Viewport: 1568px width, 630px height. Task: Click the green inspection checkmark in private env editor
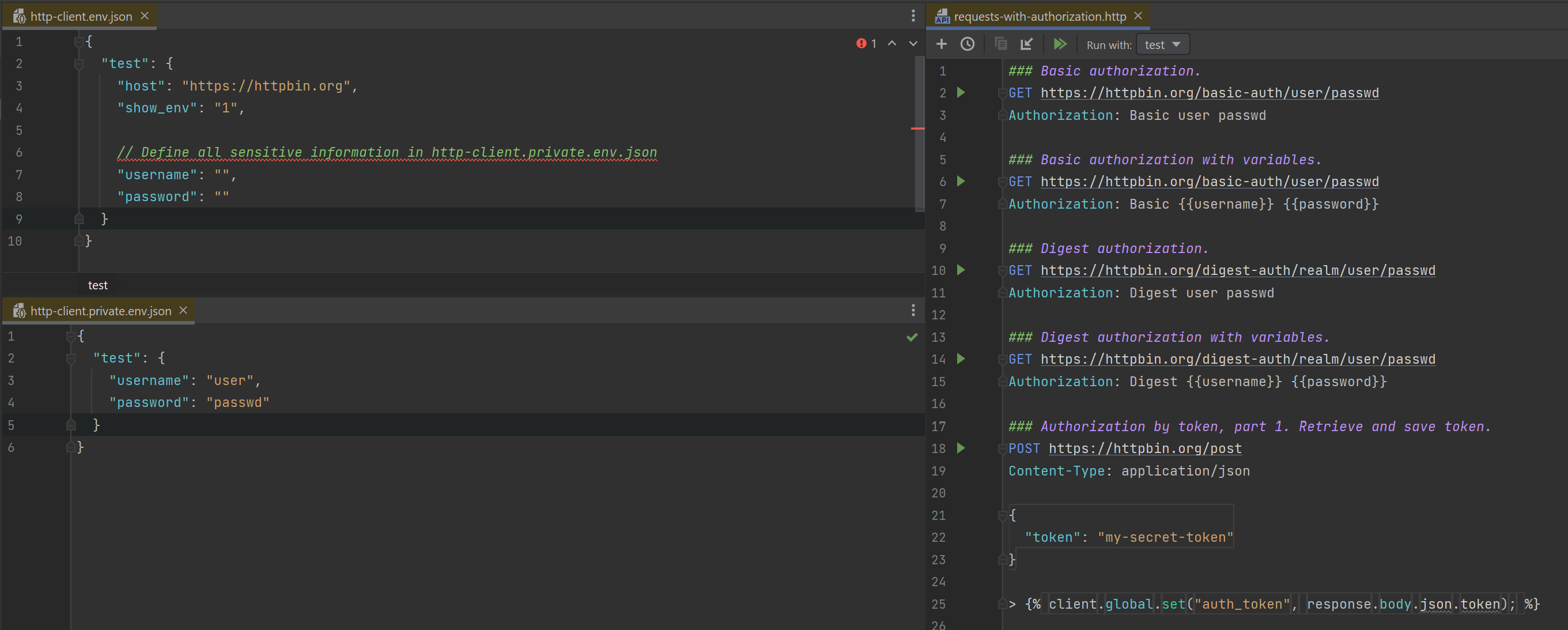[912, 337]
